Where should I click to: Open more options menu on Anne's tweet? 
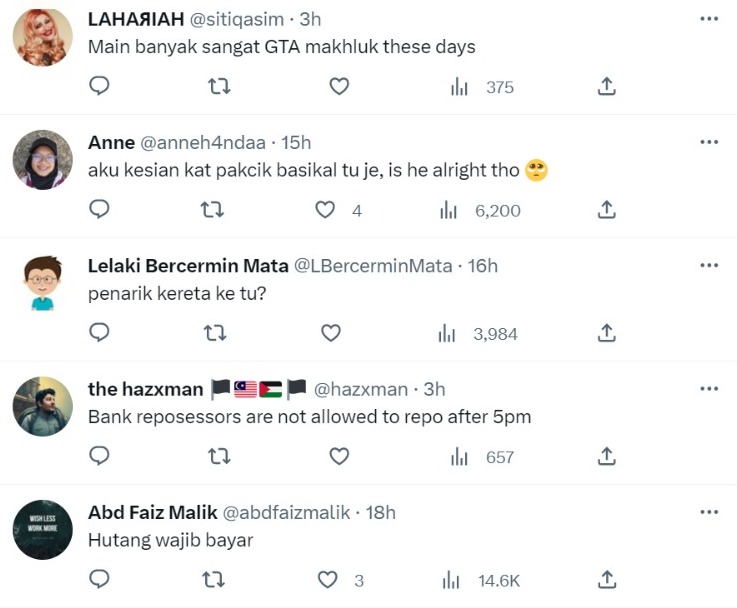[x=709, y=142]
